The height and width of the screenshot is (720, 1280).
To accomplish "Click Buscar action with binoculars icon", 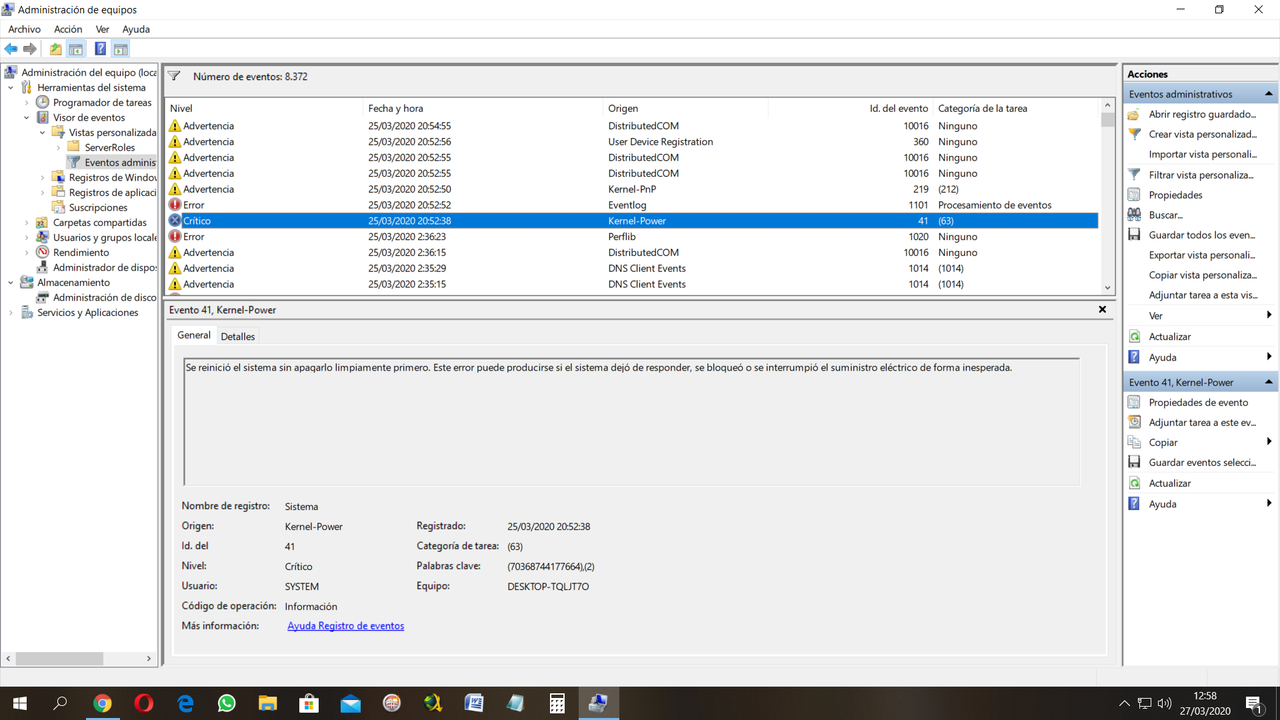I will point(1165,215).
